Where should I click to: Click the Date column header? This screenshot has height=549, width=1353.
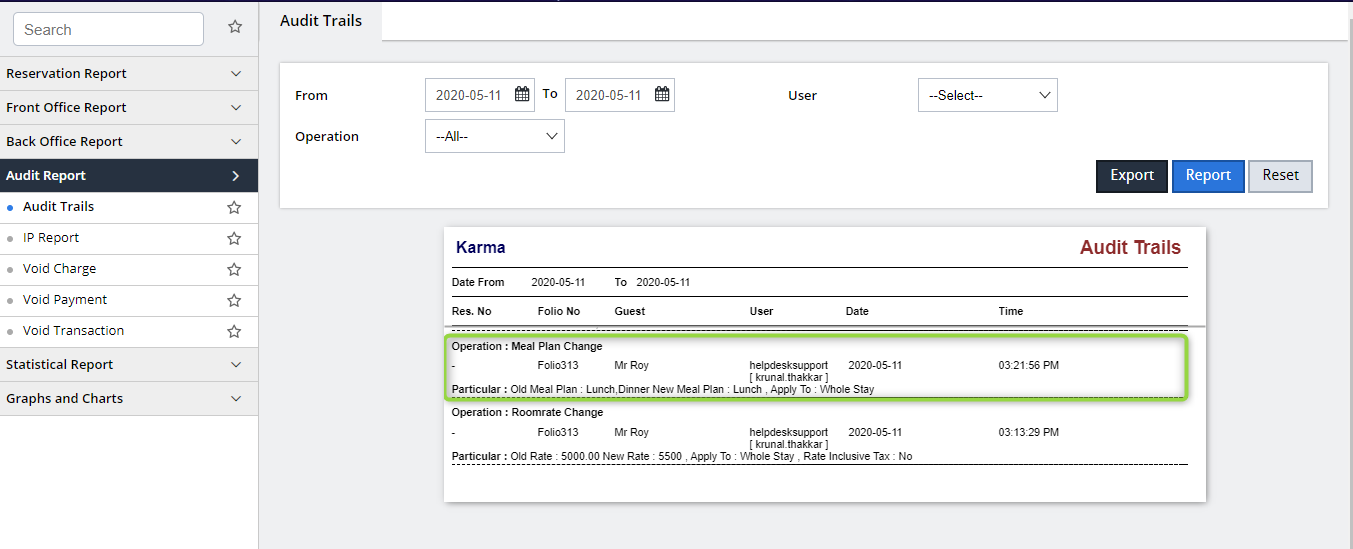click(x=857, y=311)
